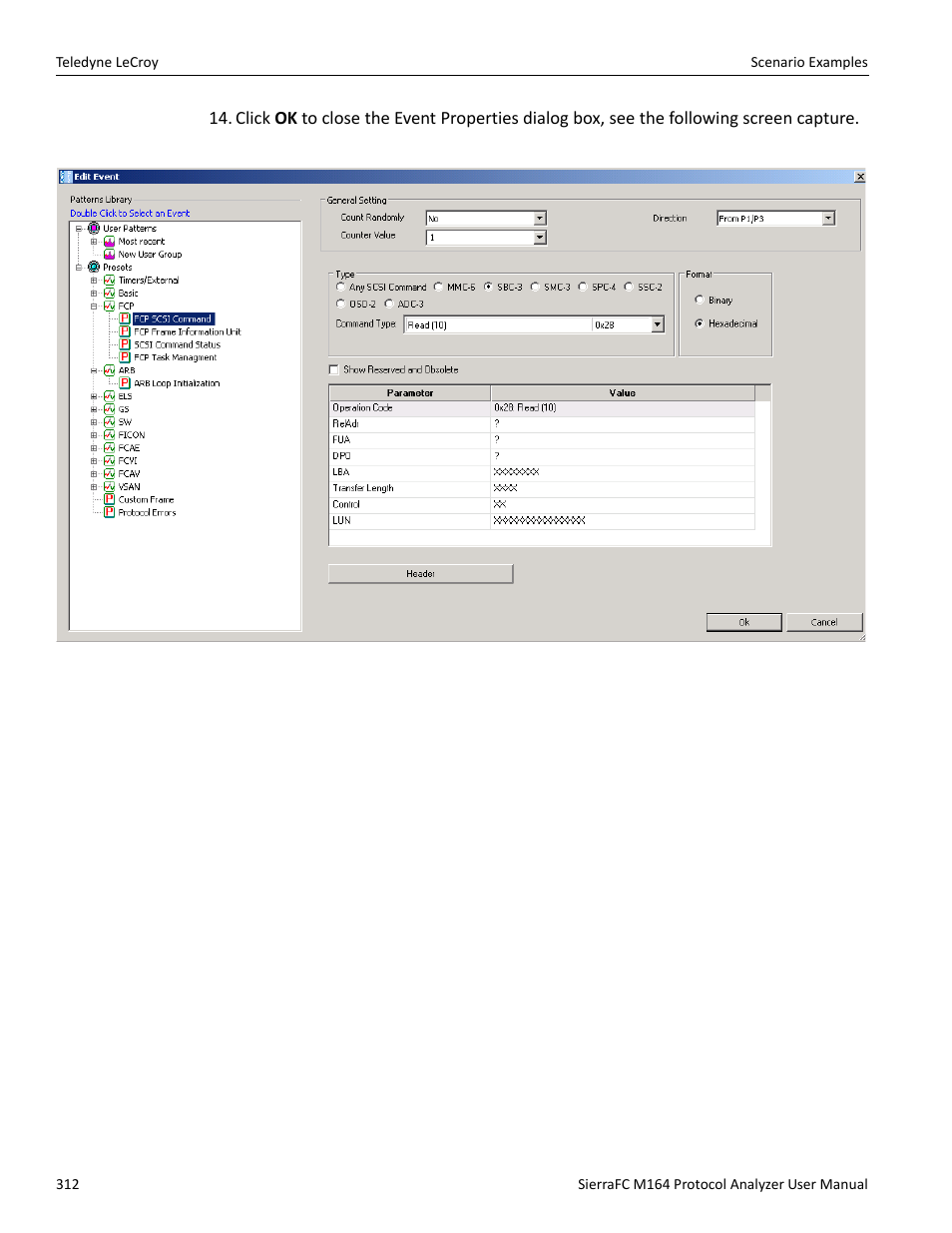This screenshot has height=1233, width=952.
Task: Open the Direction dropdown
Action: coord(828,218)
